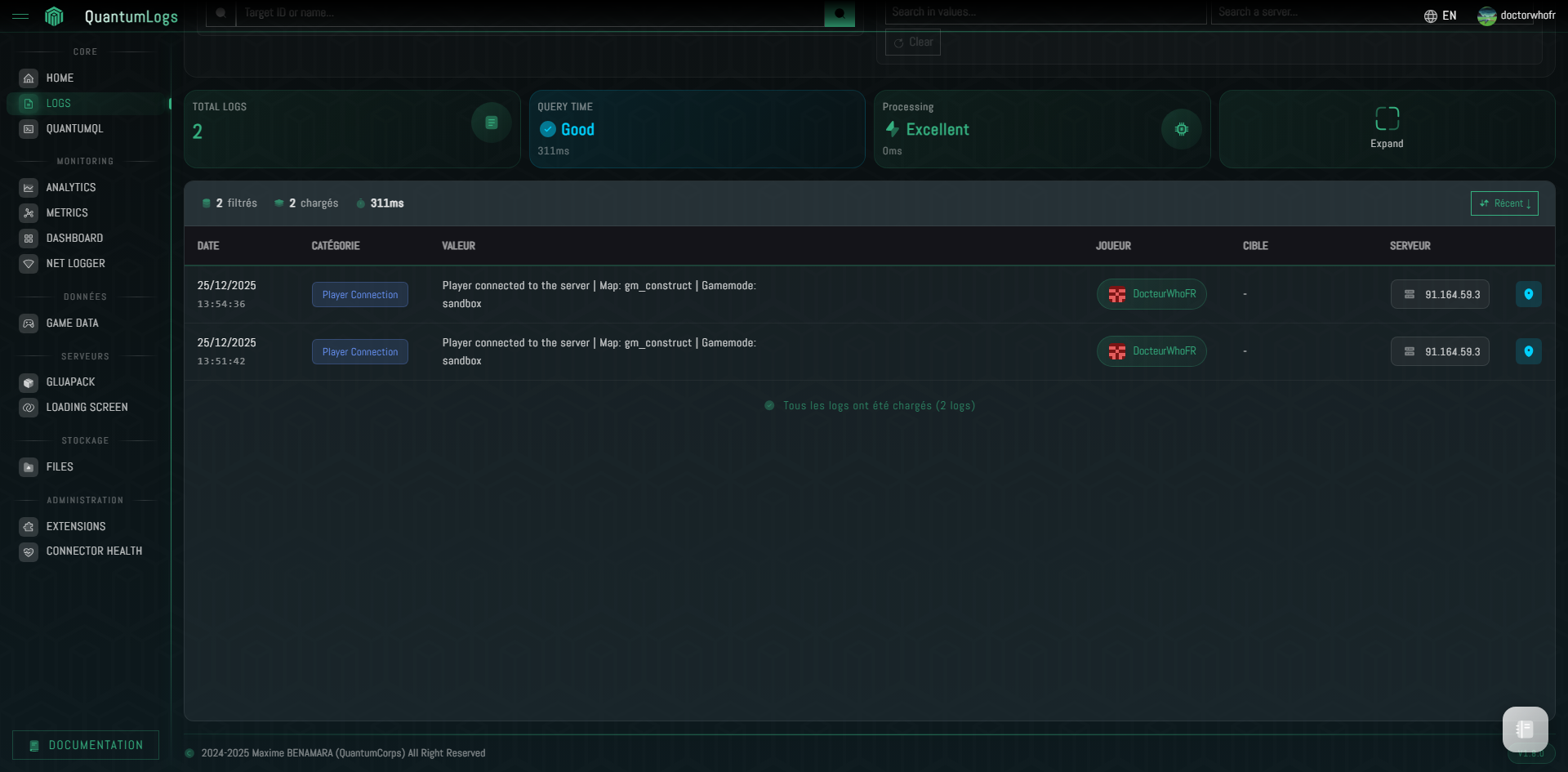Open DocteurWhoFR player on 13:51:42 row
1568x772 pixels.
(1151, 351)
